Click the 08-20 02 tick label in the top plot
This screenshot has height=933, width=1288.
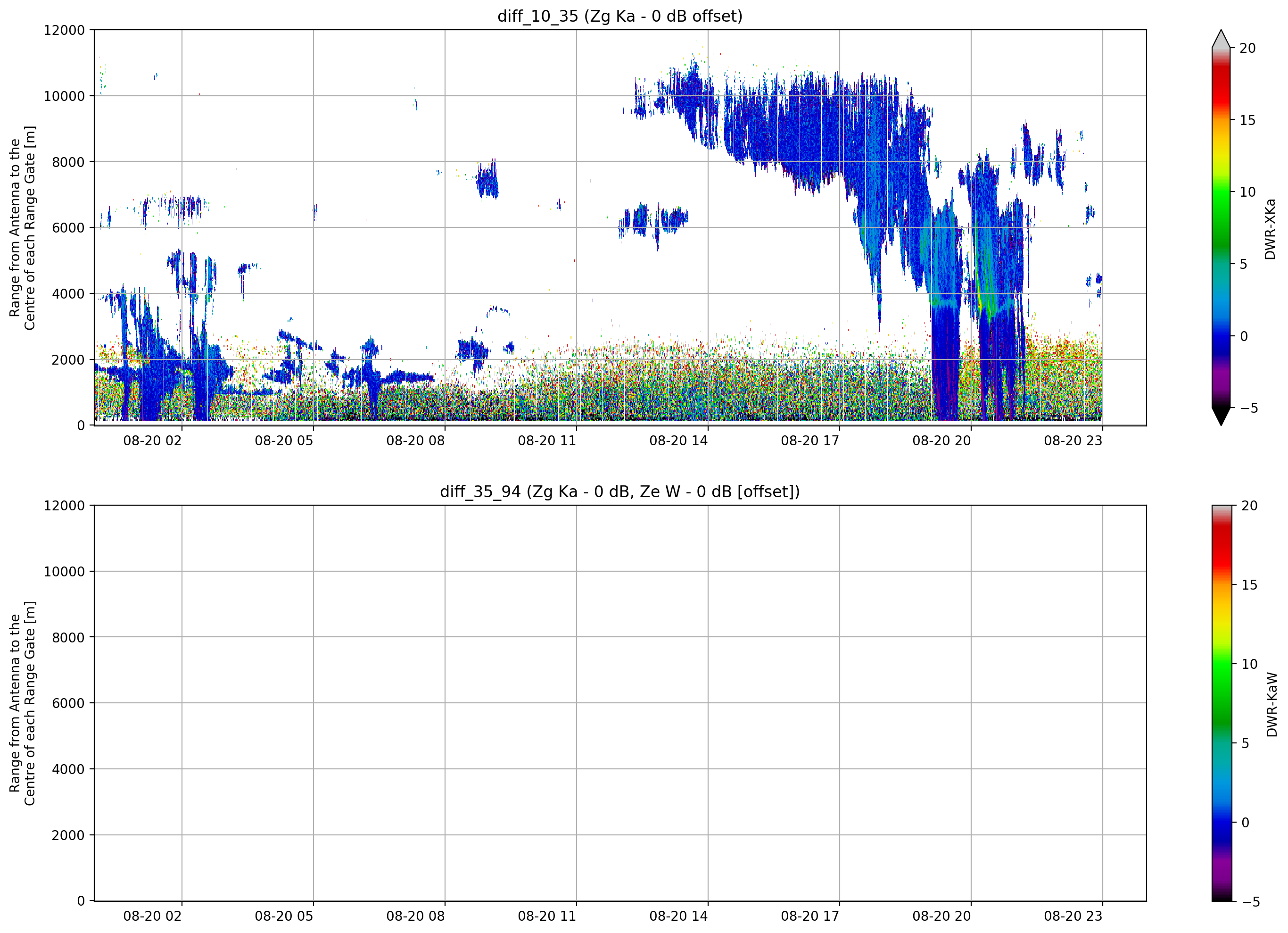tap(152, 441)
